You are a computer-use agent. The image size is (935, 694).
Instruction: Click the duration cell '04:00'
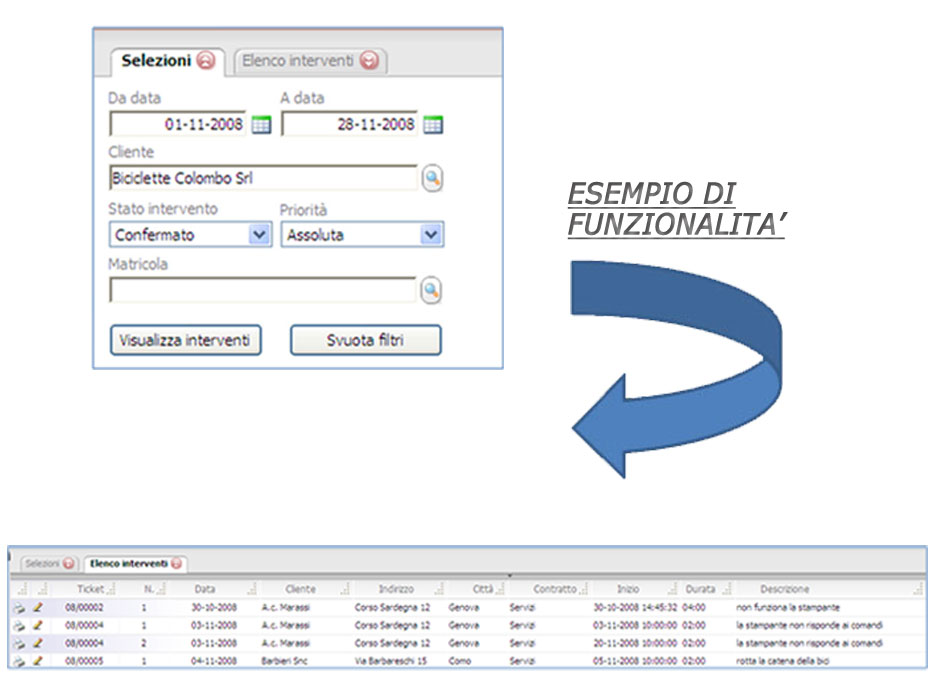coord(693,608)
